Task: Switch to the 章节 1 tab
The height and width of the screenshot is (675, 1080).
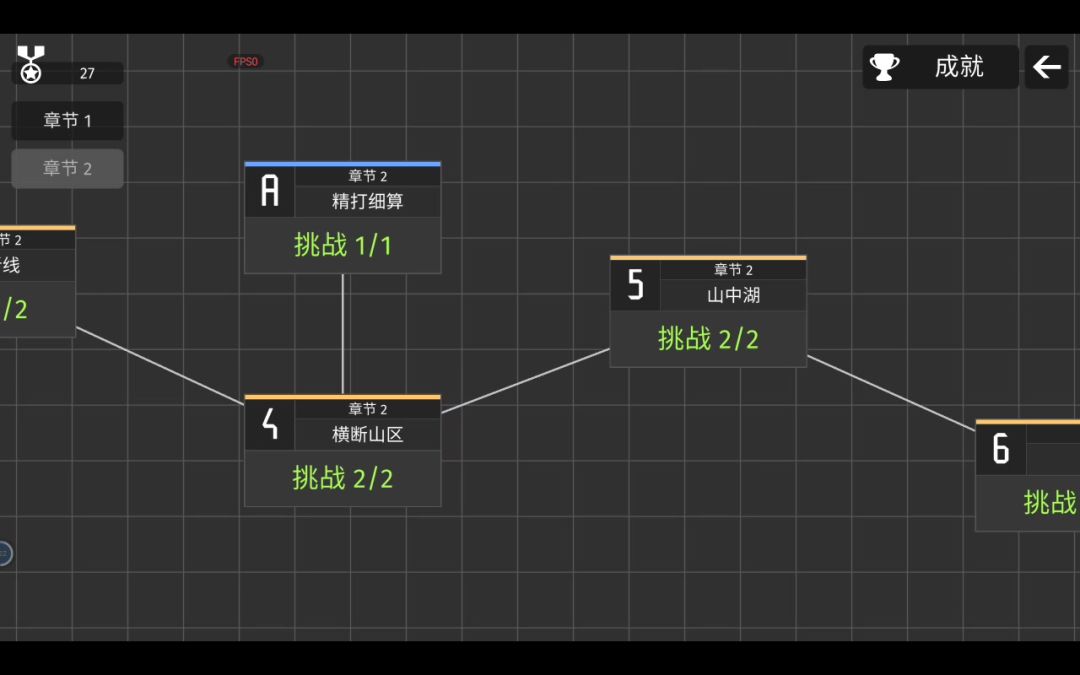Action: 67,121
